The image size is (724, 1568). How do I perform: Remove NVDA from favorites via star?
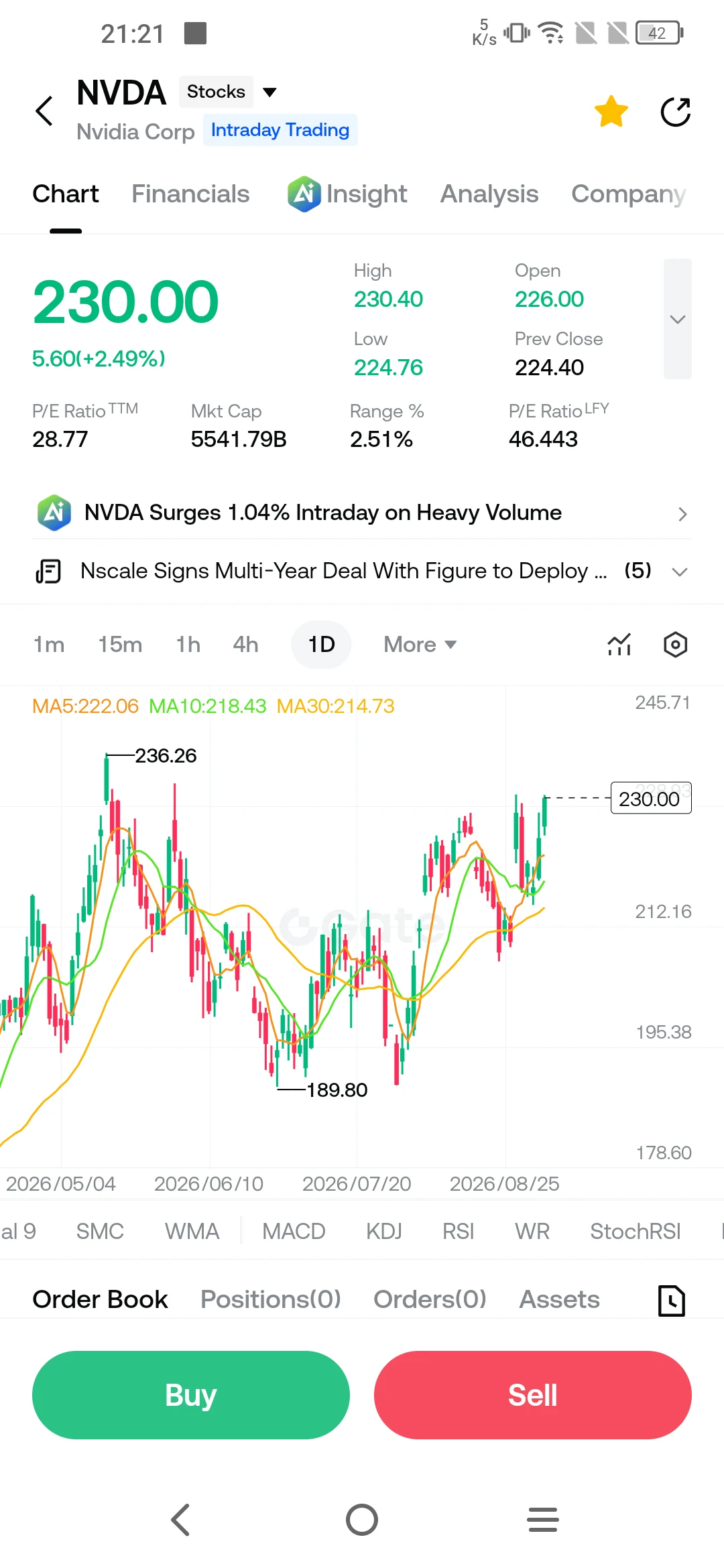pos(611,111)
